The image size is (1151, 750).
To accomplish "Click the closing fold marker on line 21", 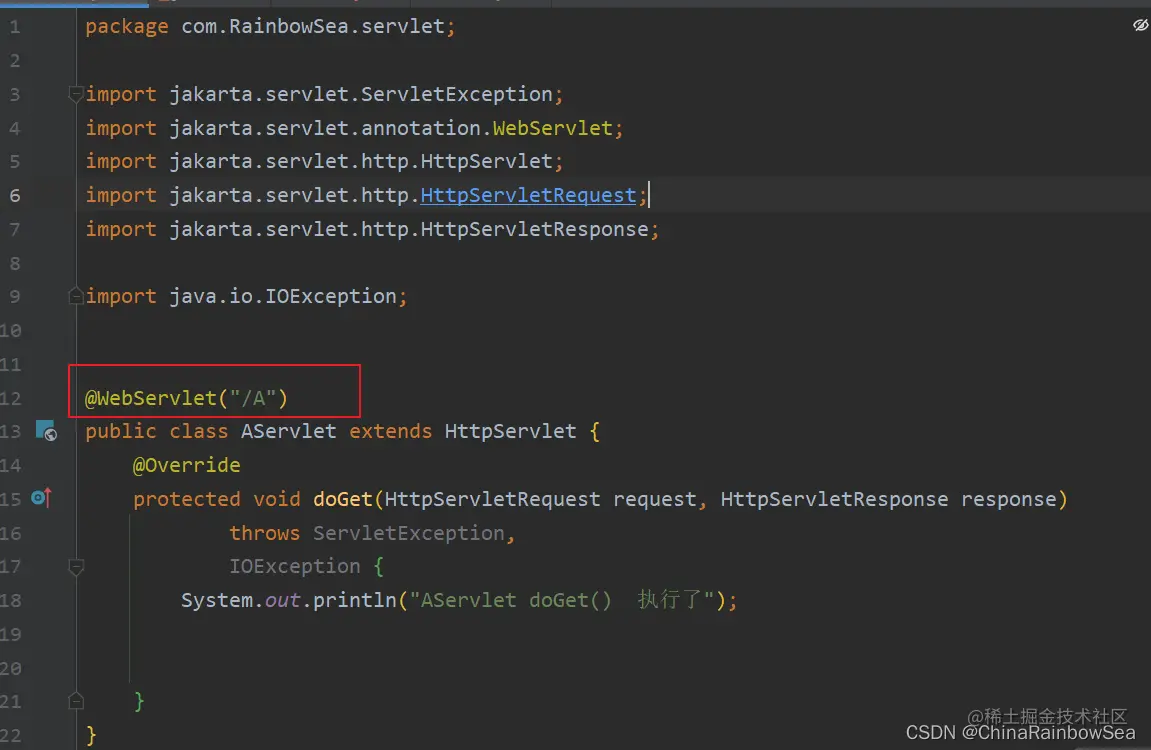I will click(76, 701).
